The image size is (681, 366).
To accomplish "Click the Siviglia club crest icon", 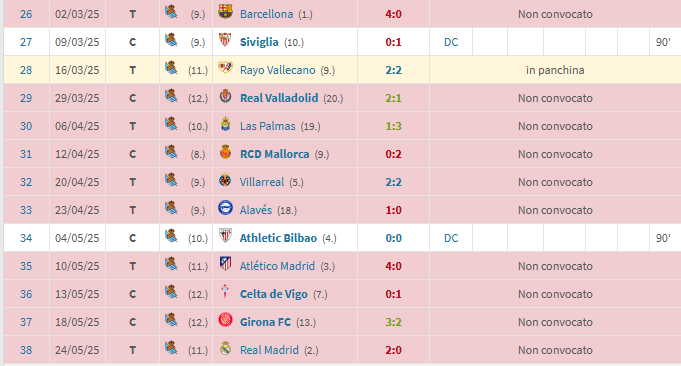I will [x=225, y=40].
